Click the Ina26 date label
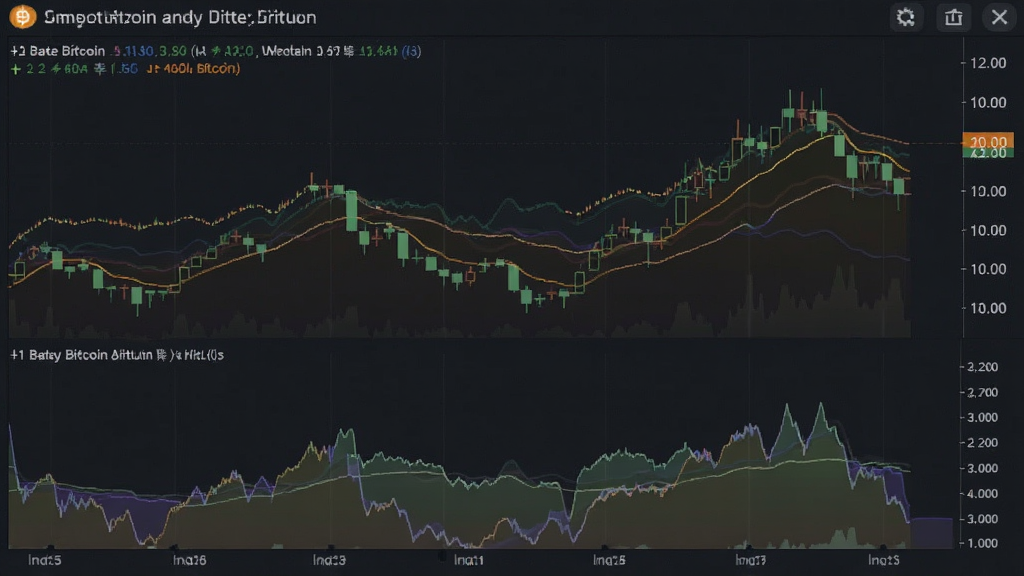This screenshot has width=1024, height=576. point(189,560)
